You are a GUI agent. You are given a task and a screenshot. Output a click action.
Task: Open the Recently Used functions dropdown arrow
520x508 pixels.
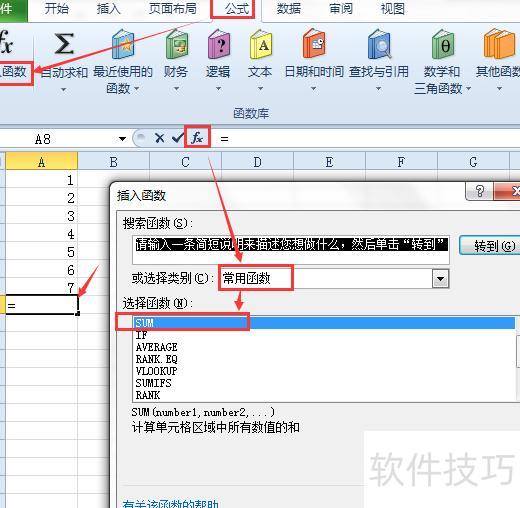[137, 89]
